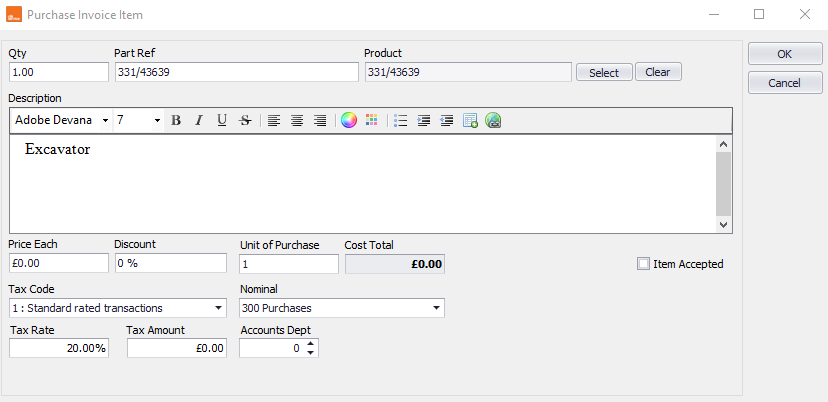Viewport: 828px width, 402px height.
Task: Click into the Price Each field
Action: coord(59,263)
